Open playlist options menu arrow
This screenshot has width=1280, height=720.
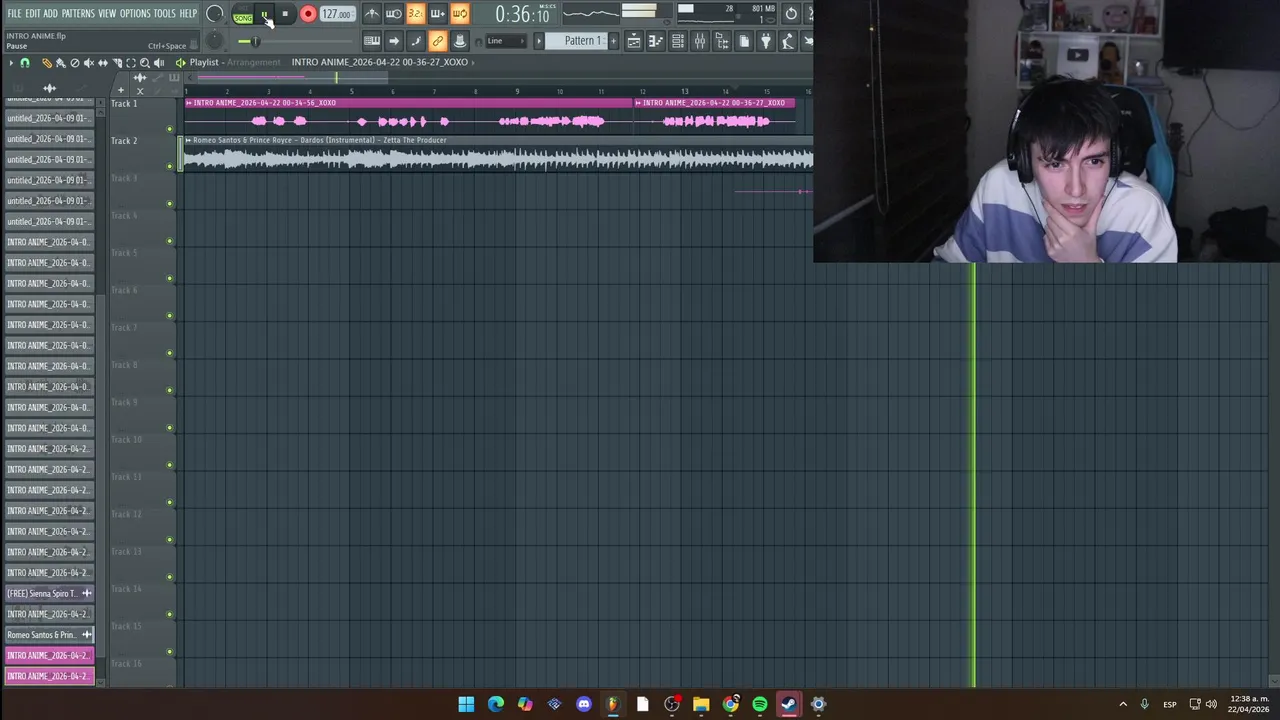11,63
